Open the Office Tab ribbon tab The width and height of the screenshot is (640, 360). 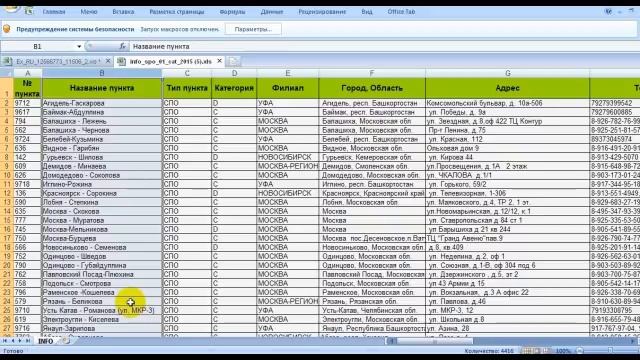pos(401,12)
